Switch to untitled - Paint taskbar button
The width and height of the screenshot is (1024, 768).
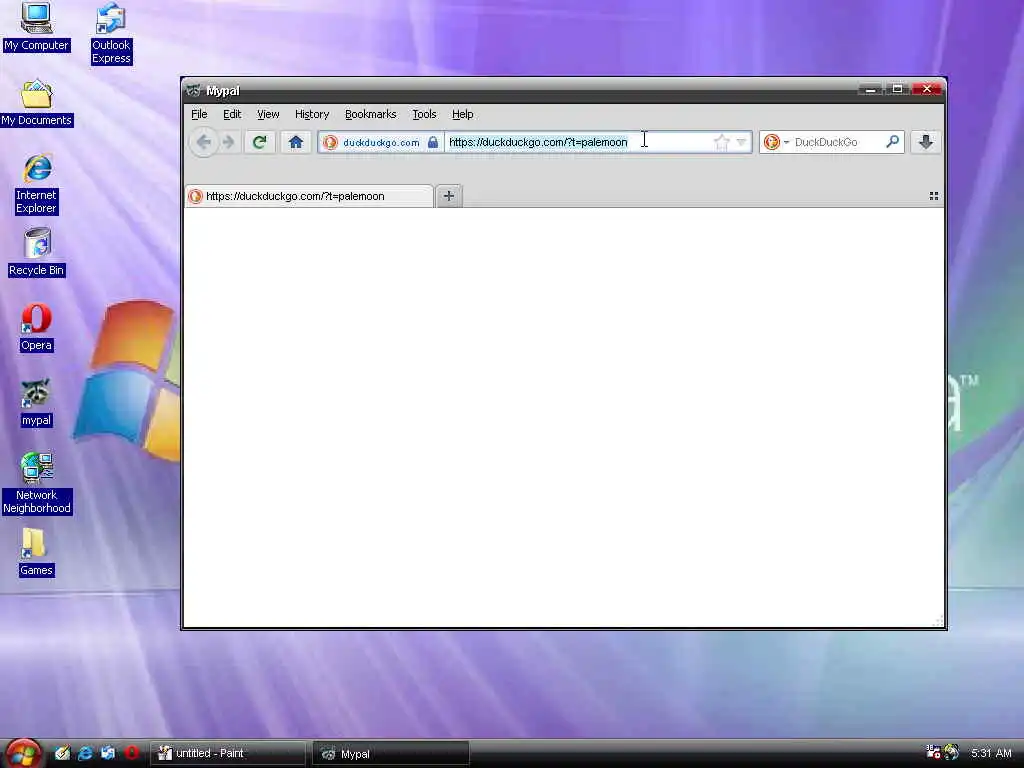pyautogui.click(x=228, y=754)
